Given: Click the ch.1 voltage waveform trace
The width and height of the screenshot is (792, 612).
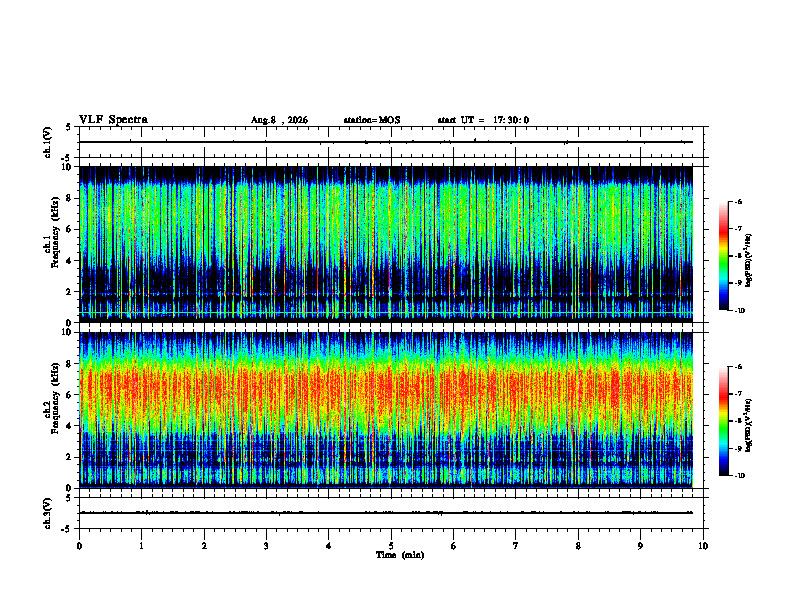Looking at the screenshot, I should [x=386, y=142].
